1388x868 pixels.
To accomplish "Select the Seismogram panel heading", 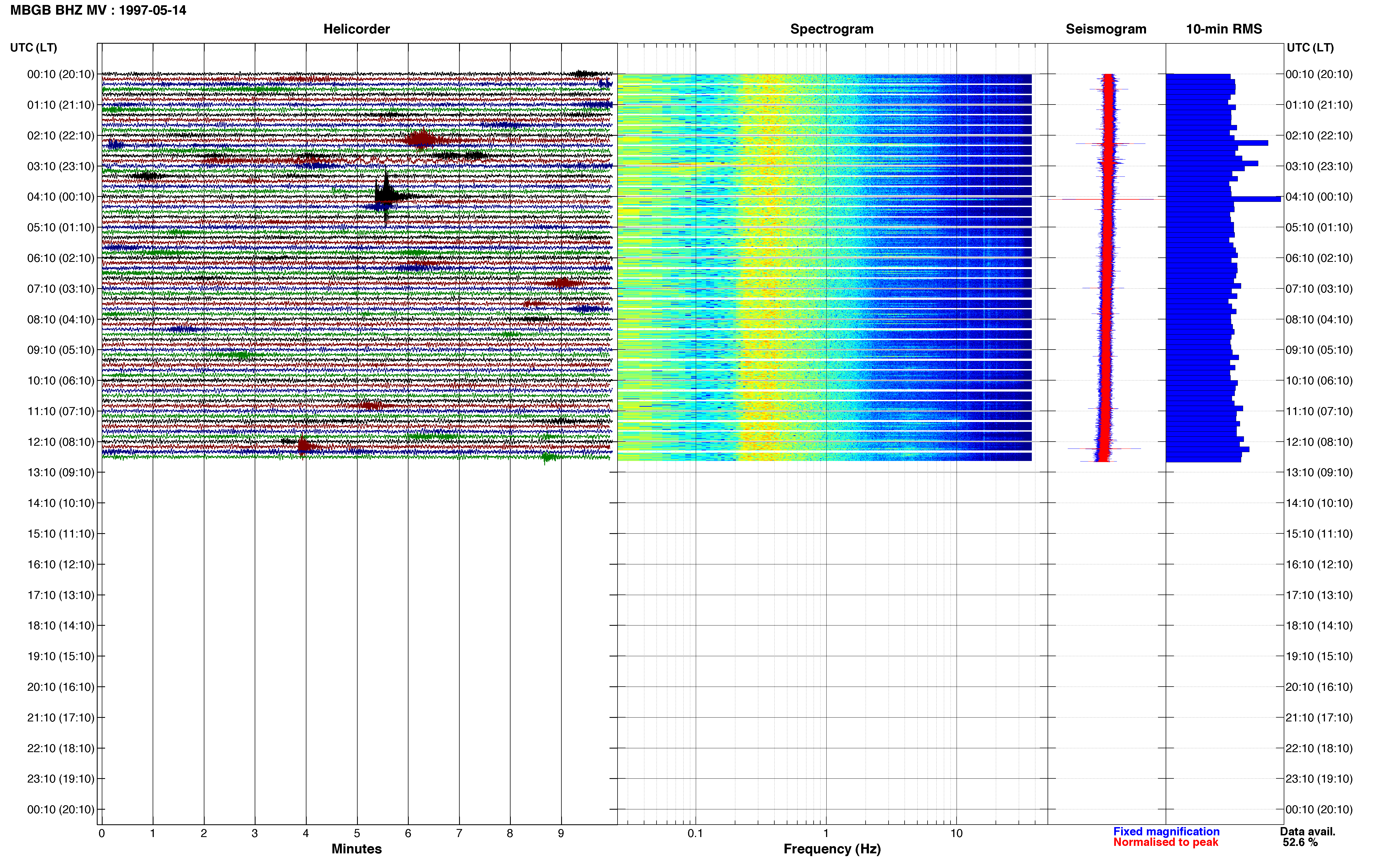I will (1106, 29).
